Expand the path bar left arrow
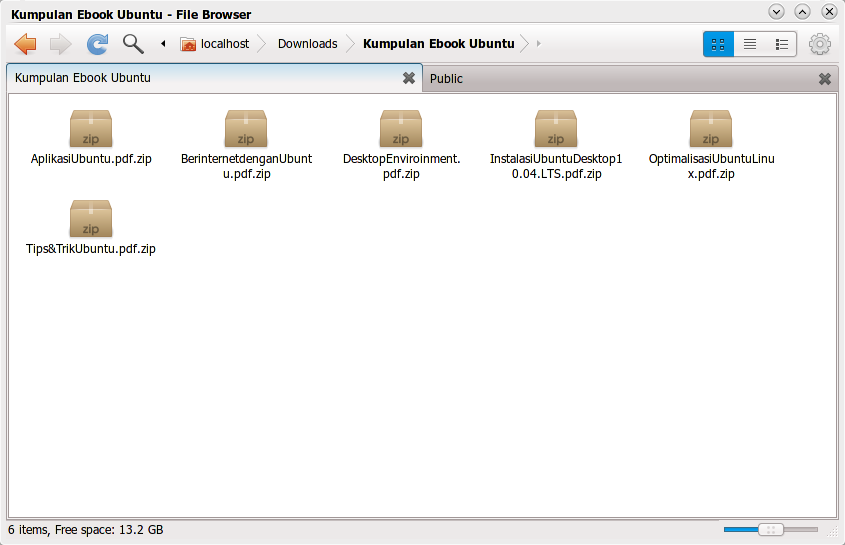 click(163, 44)
